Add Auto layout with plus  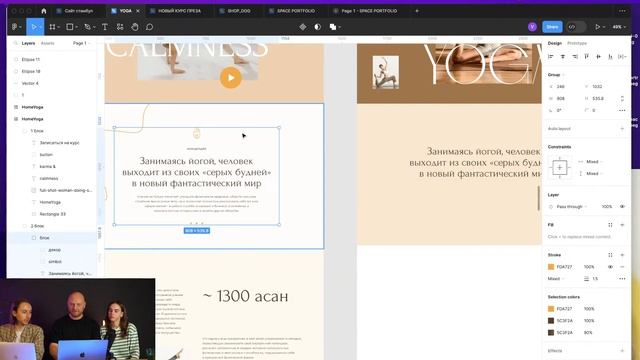coord(622,129)
